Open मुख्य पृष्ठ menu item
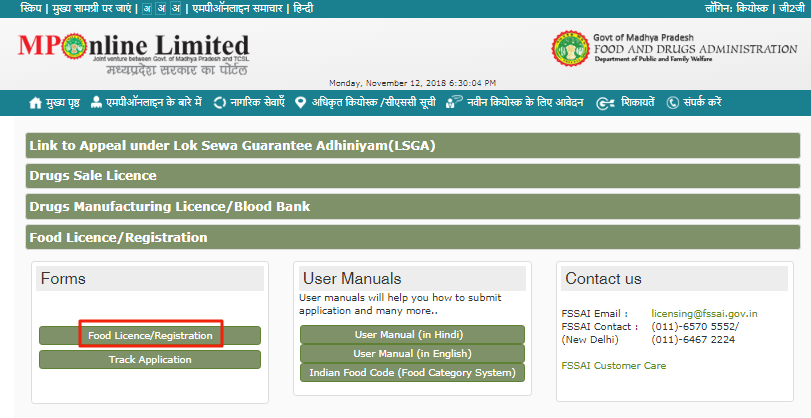811x418 pixels. tap(63, 102)
